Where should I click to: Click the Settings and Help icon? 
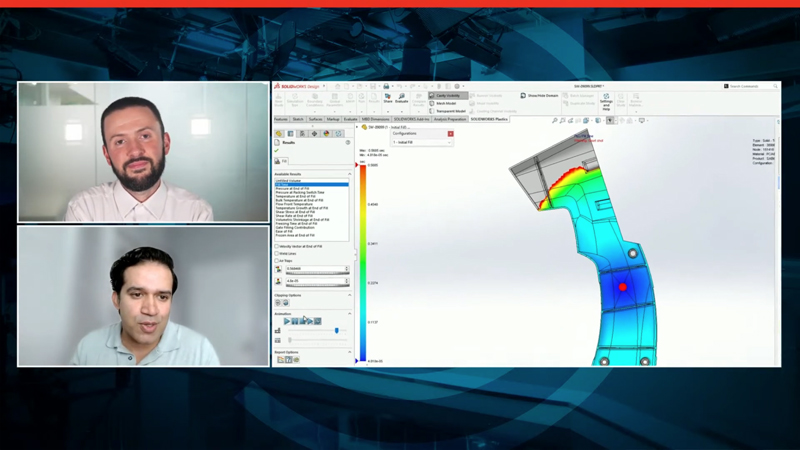tap(606, 101)
